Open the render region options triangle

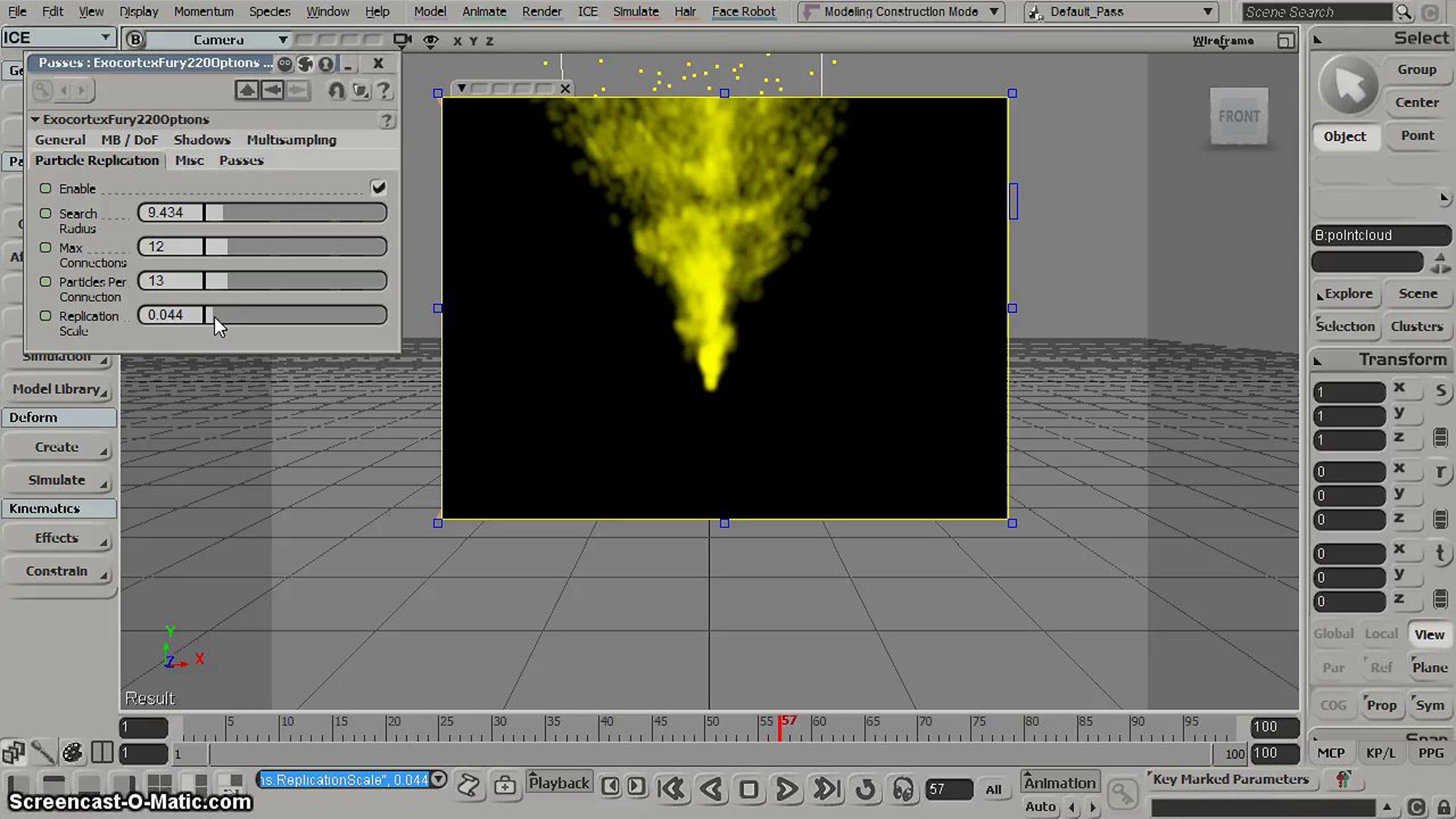(x=462, y=89)
